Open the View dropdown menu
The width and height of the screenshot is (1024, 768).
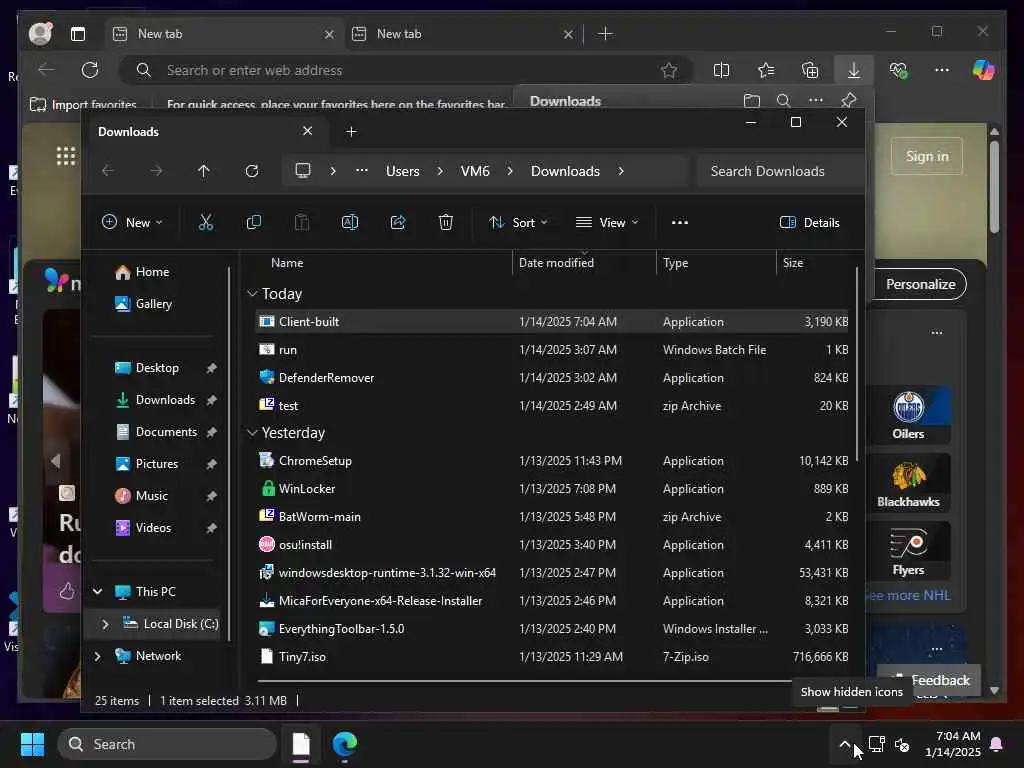tap(607, 223)
